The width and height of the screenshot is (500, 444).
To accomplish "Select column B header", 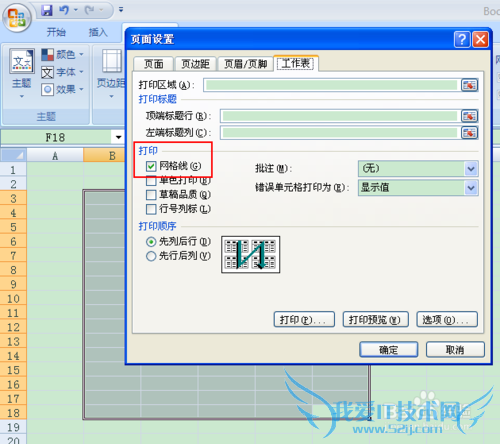I will pos(104,155).
